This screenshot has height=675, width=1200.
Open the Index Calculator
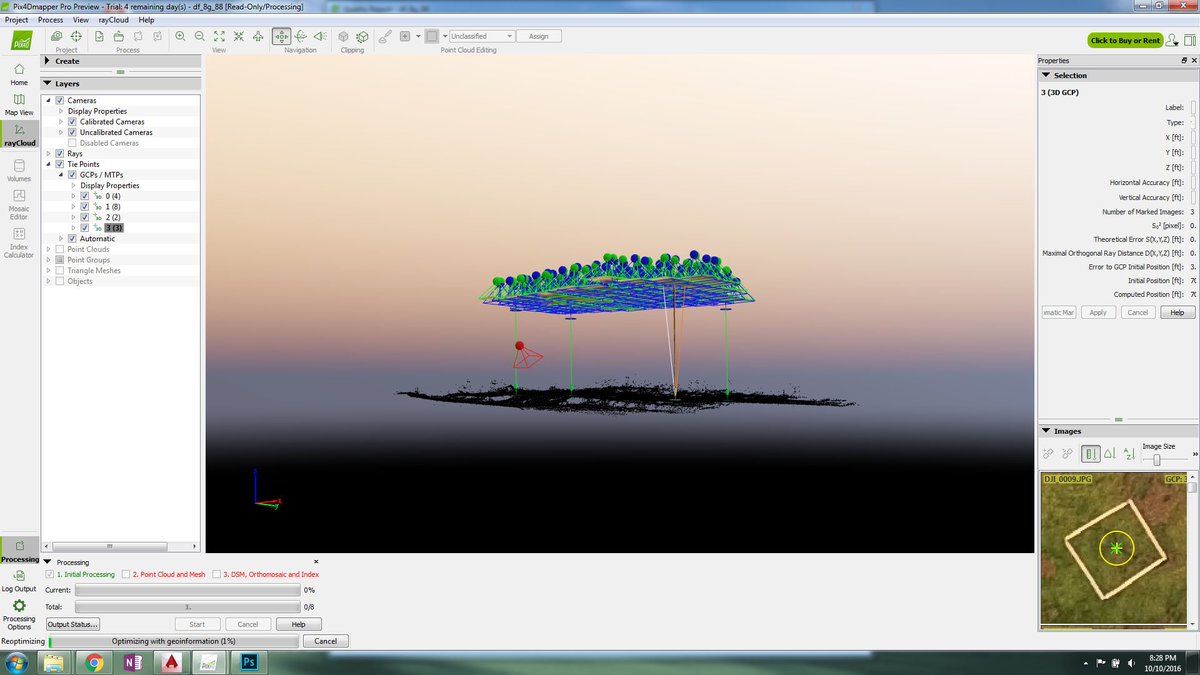[19, 242]
